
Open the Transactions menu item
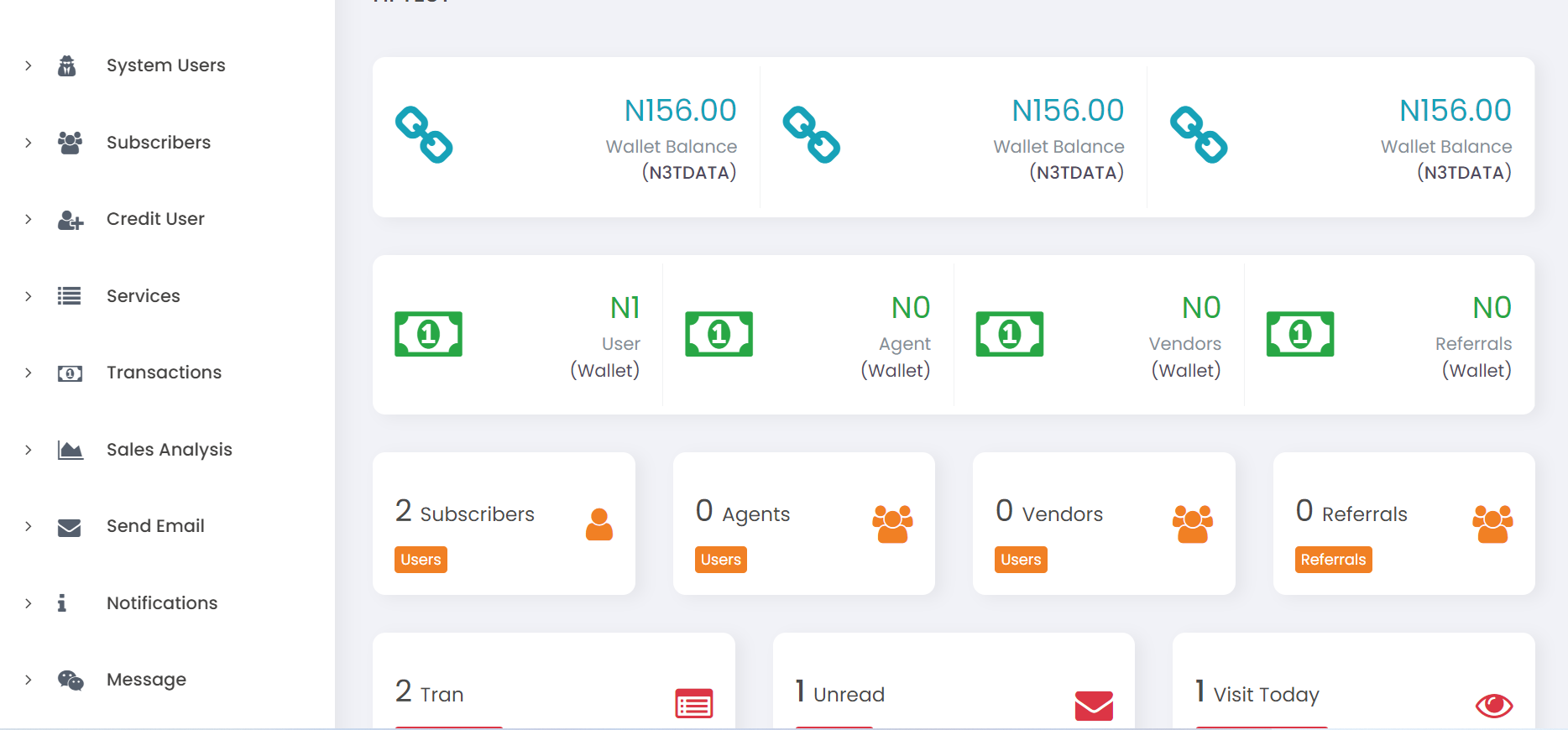pyautogui.click(x=164, y=373)
